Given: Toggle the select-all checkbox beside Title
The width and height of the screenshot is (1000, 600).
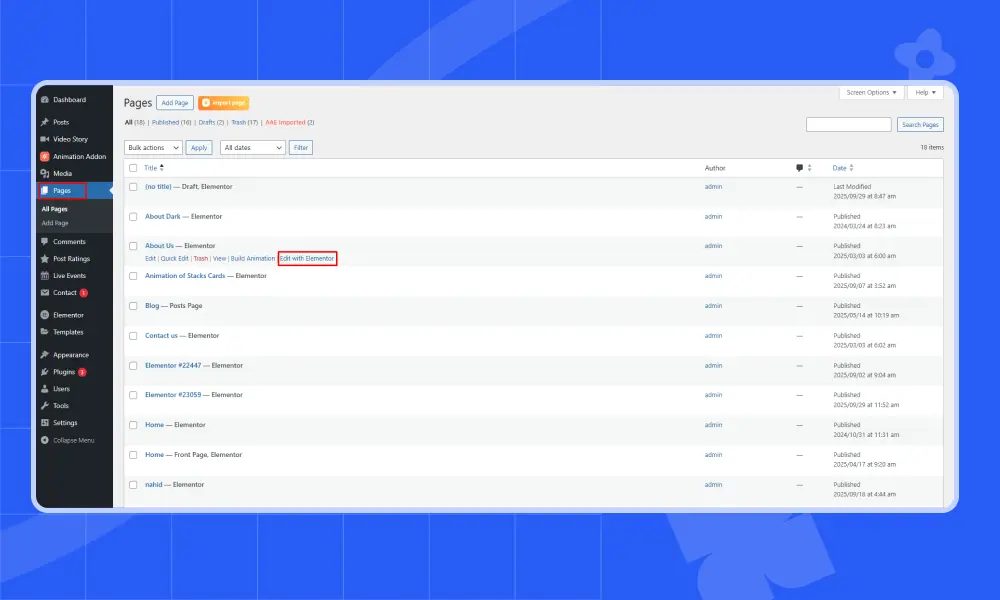Looking at the screenshot, I should pyautogui.click(x=134, y=168).
